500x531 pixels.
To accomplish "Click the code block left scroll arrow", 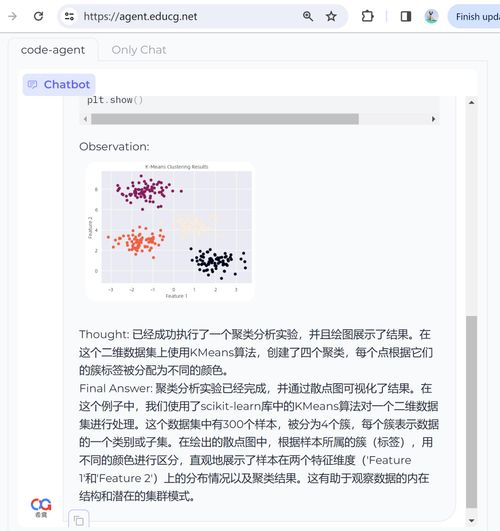I will [x=85, y=119].
